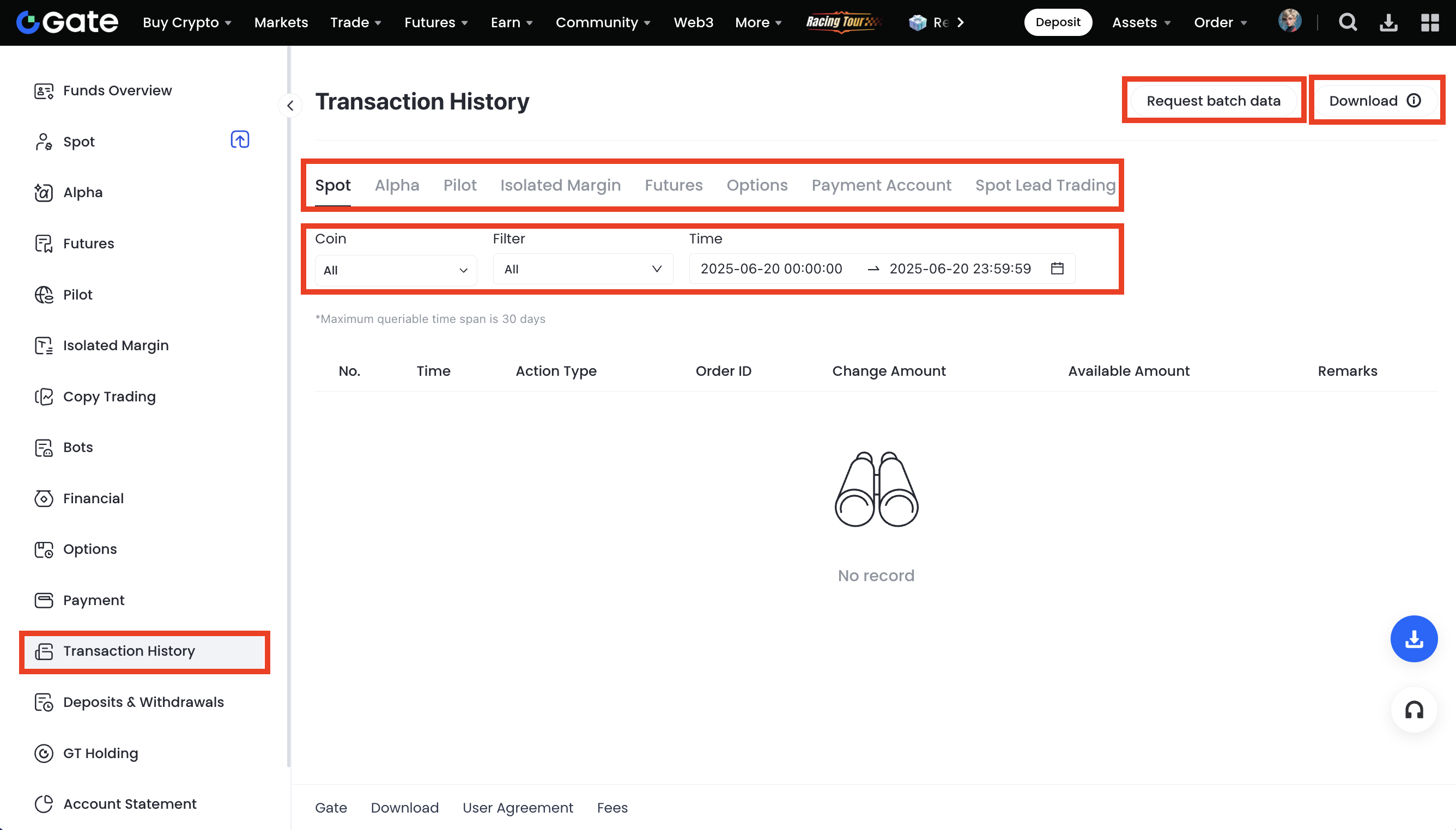Image resolution: width=1456 pixels, height=830 pixels.
Task: Click the search magnifier icon in header
Action: [1348, 22]
